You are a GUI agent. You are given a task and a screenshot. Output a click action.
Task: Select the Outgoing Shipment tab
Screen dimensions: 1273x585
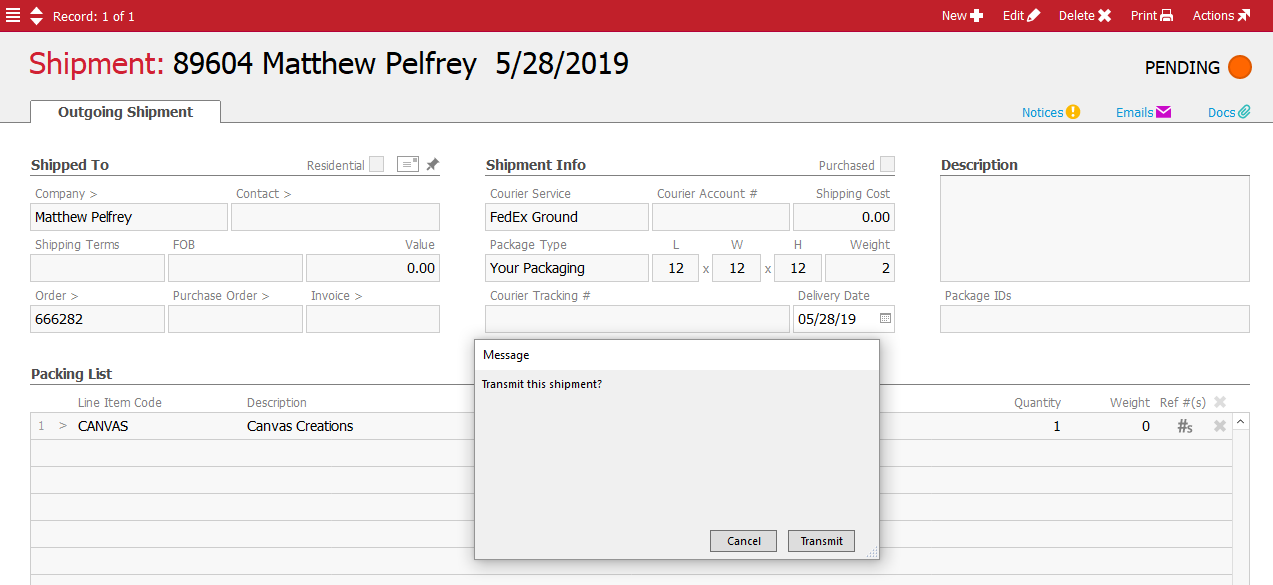click(125, 112)
